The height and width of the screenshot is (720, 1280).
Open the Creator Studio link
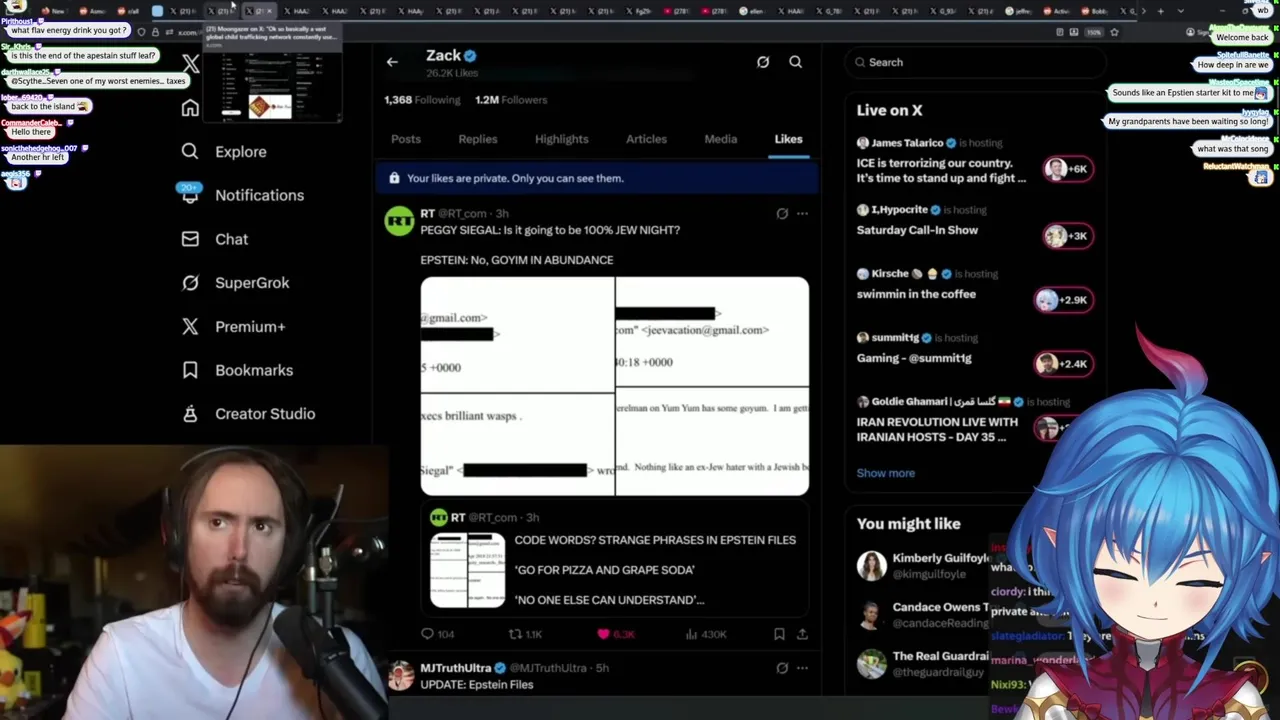(x=265, y=414)
